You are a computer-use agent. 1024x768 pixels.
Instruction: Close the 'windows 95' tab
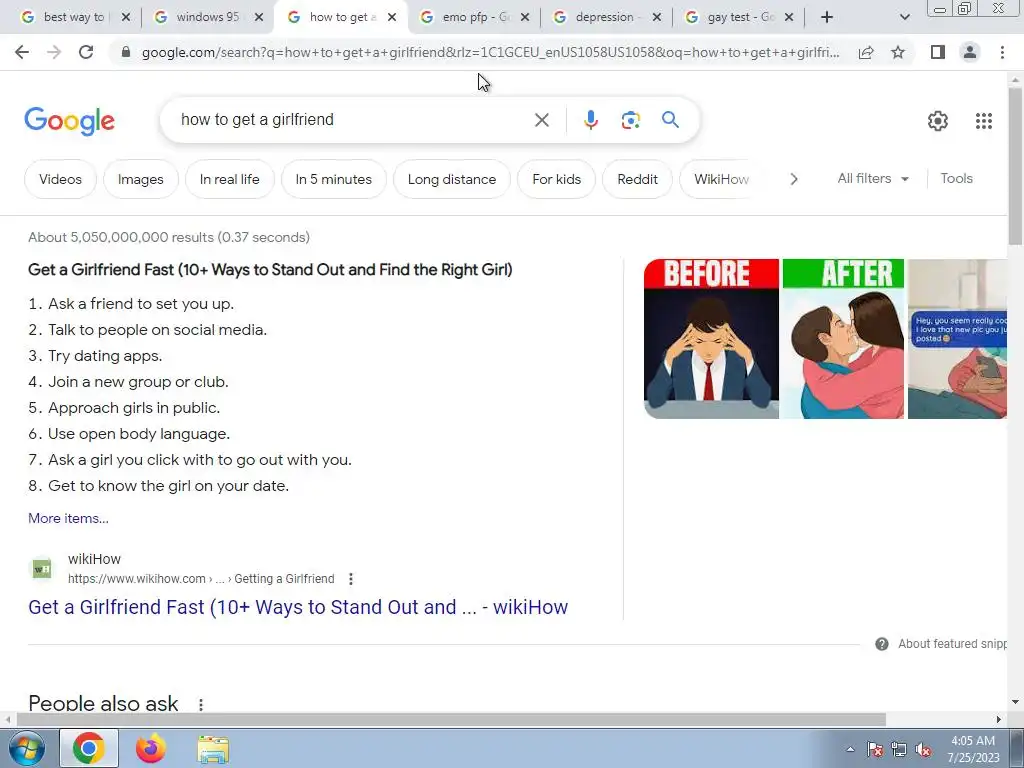pyautogui.click(x=259, y=17)
